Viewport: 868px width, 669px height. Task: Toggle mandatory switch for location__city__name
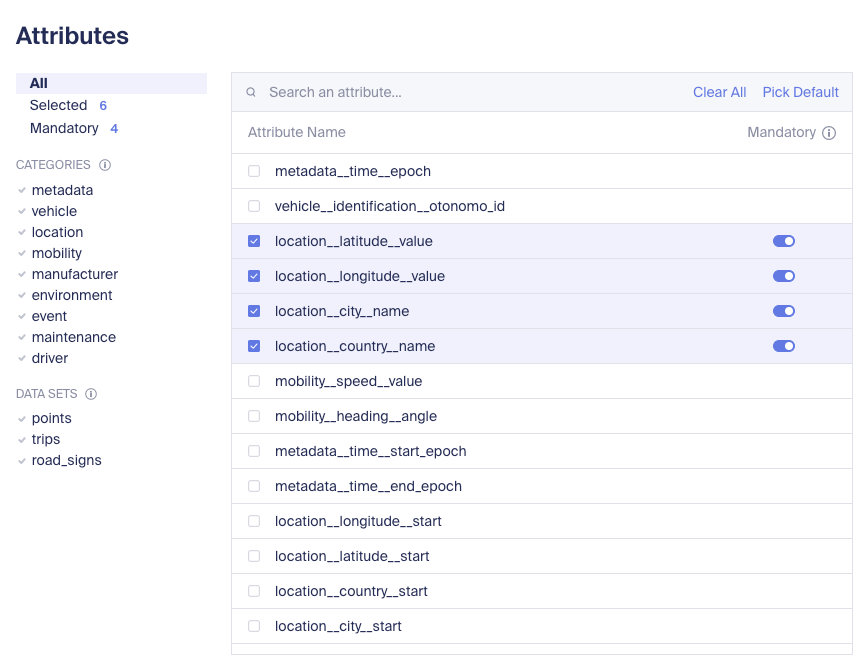coord(784,311)
